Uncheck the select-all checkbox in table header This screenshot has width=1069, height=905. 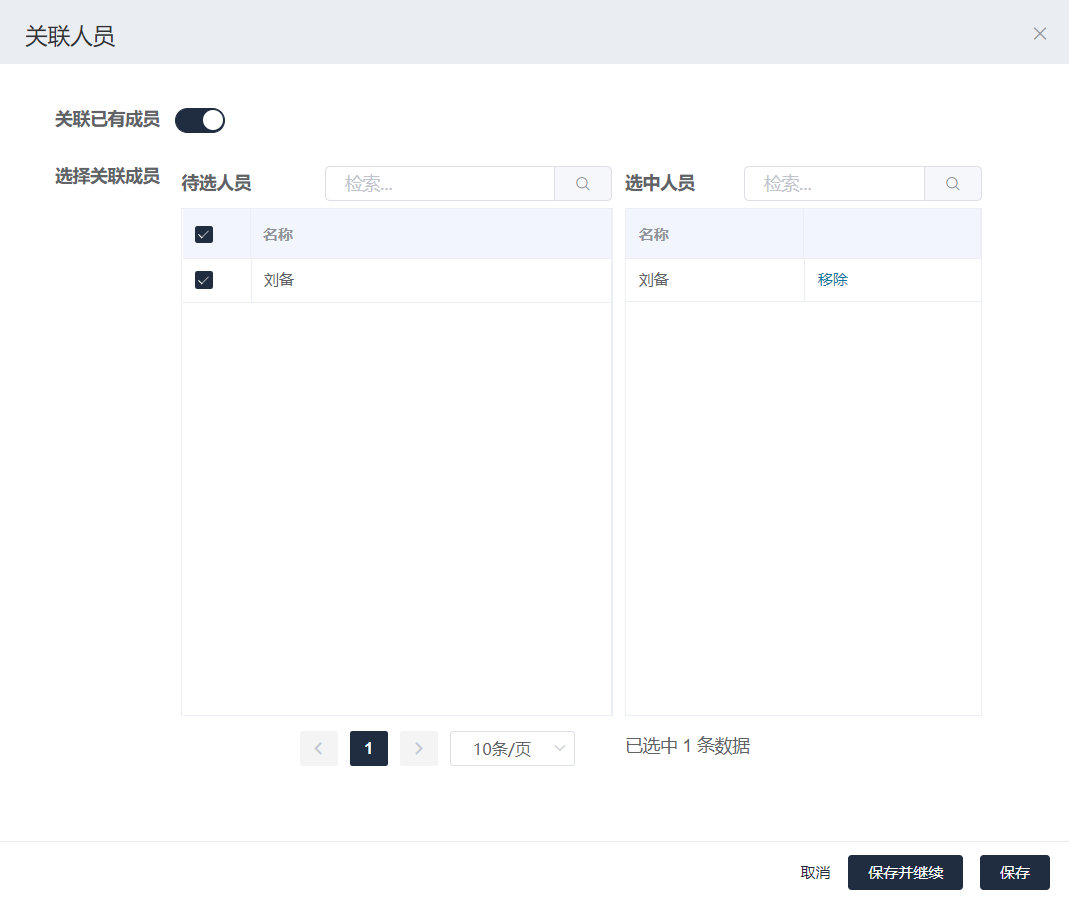coord(204,235)
